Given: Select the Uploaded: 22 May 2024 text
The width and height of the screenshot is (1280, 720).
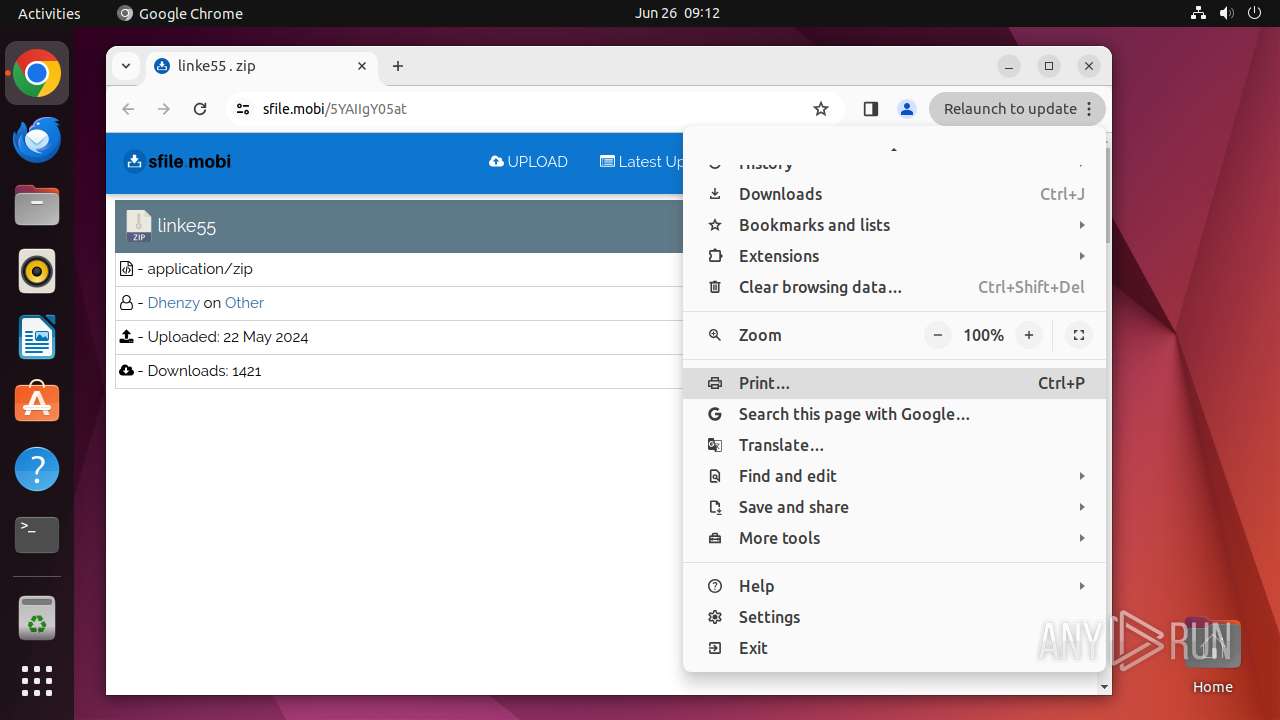Looking at the screenshot, I should [x=228, y=337].
